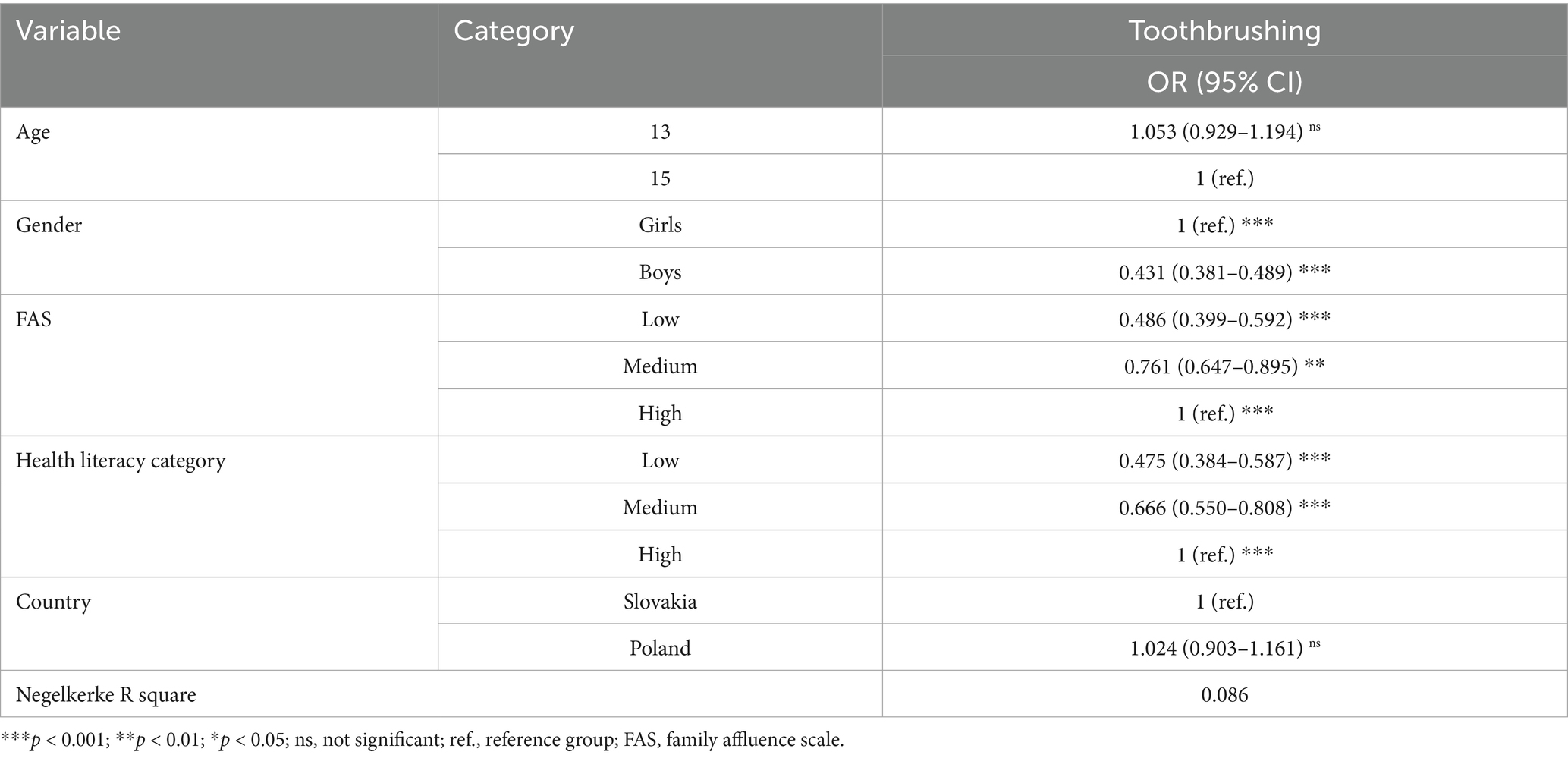The image size is (1568, 758).
Task: Click the Toothbrushing column header
Action: pyautogui.click(x=1224, y=30)
